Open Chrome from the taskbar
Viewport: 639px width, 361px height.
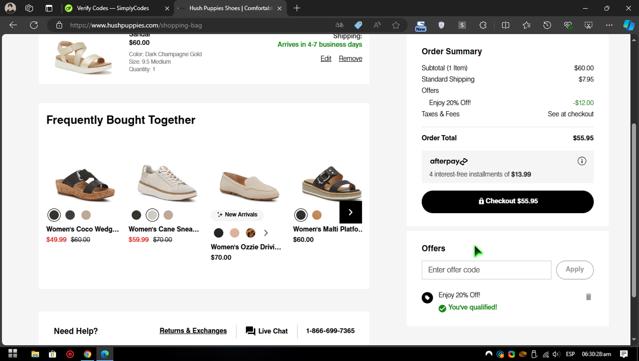pos(87,354)
